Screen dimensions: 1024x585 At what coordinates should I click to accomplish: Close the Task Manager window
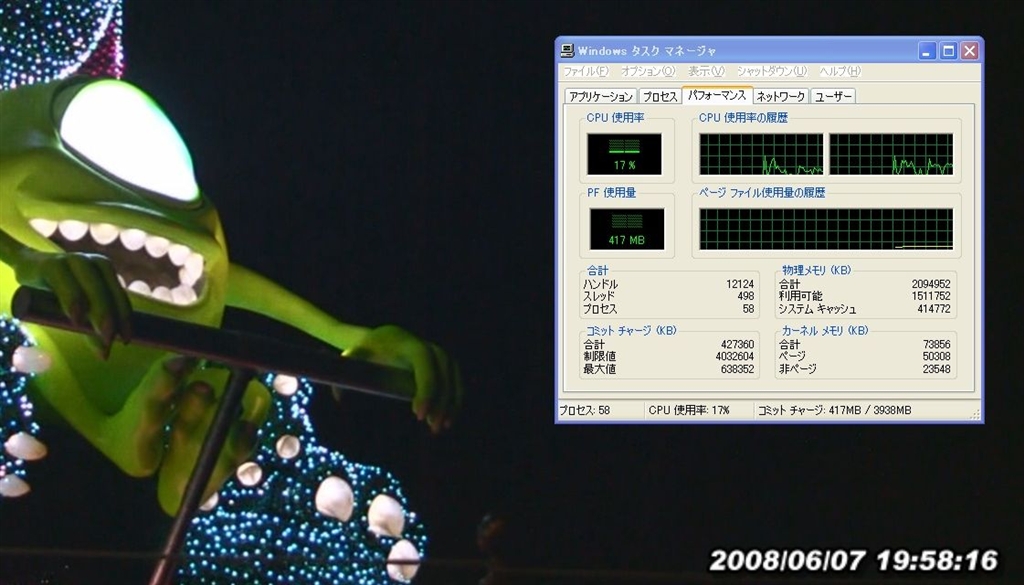coord(970,51)
